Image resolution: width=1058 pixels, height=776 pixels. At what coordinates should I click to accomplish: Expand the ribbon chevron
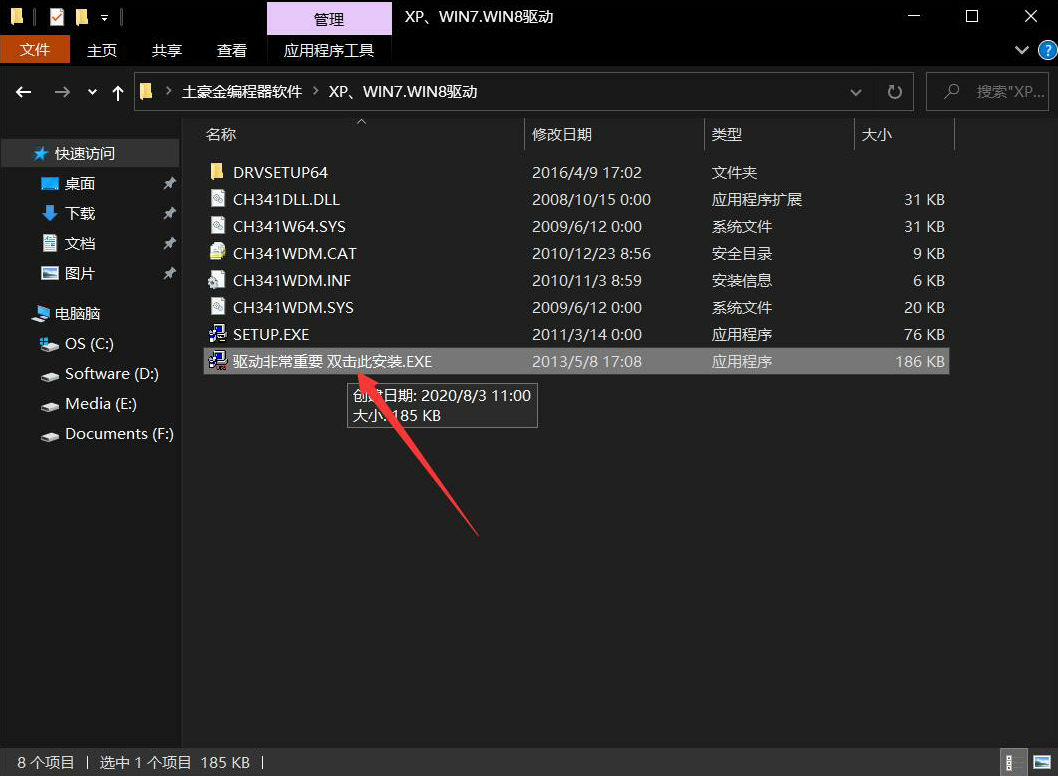[x=1022, y=50]
